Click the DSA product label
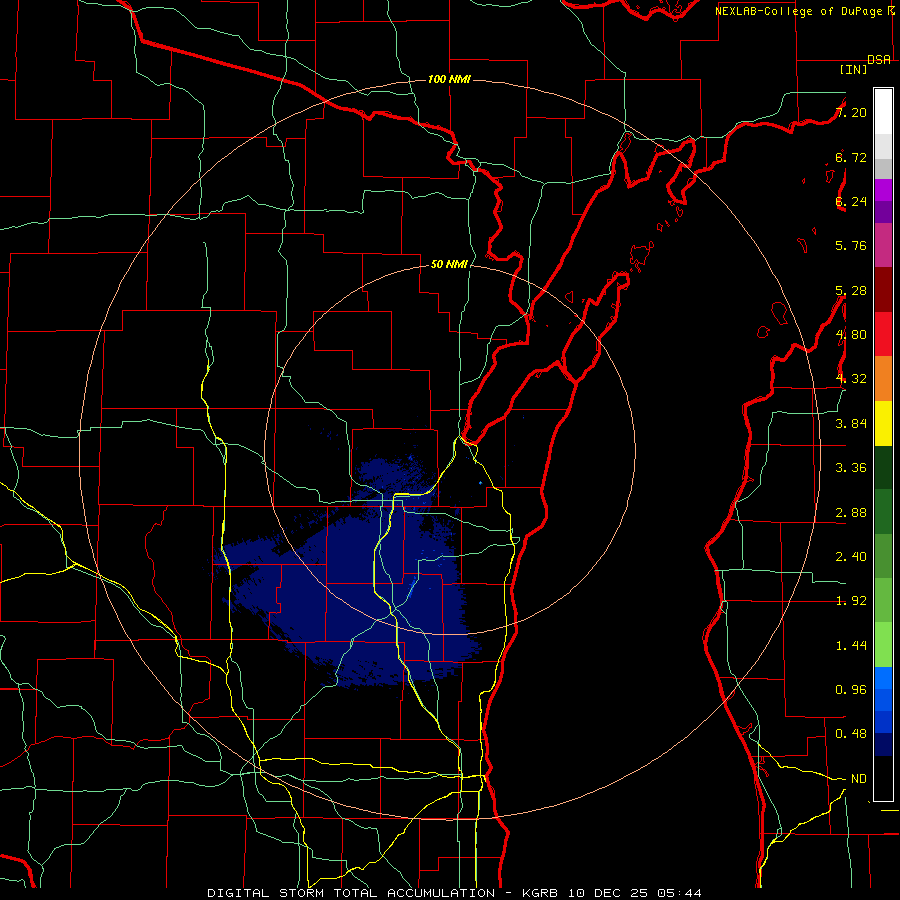 pyautogui.click(x=879, y=59)
